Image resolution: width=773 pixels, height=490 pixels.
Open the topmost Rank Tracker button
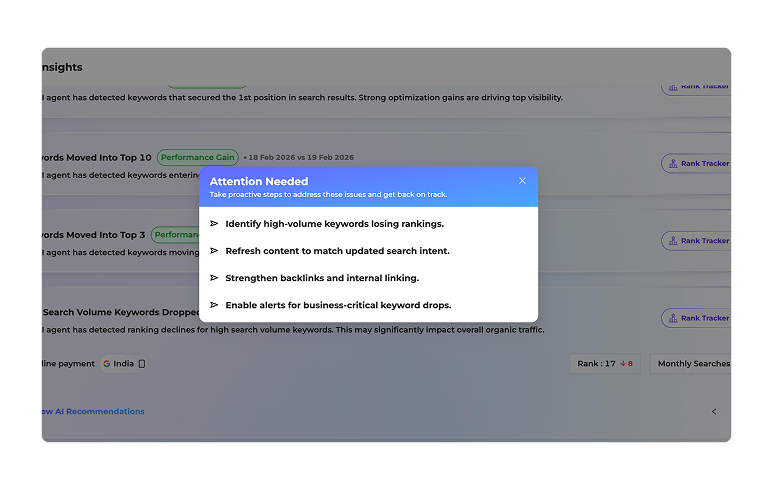click(x=697, y=87)
